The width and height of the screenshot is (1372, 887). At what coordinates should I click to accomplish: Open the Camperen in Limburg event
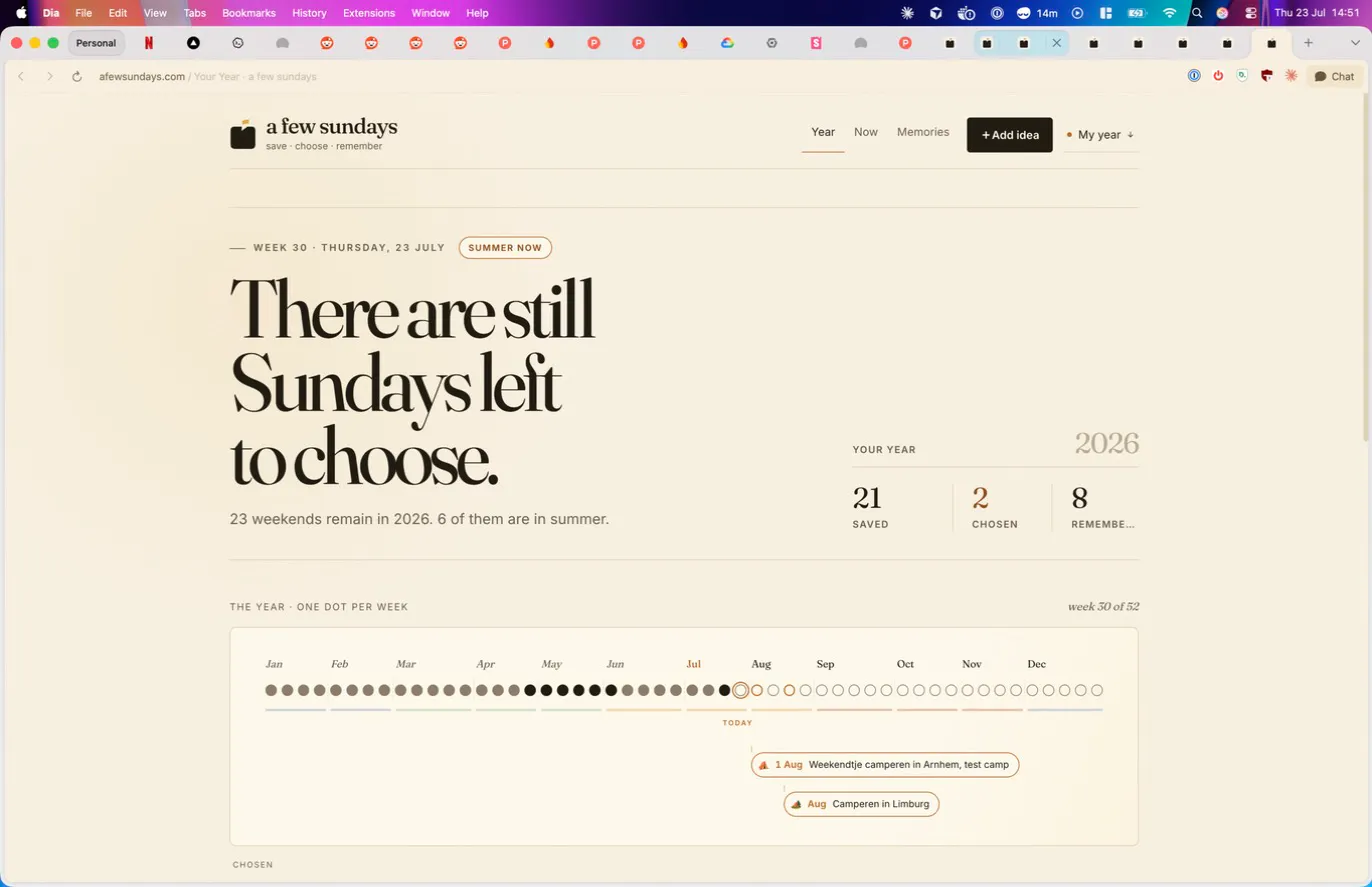pos(861,804)
